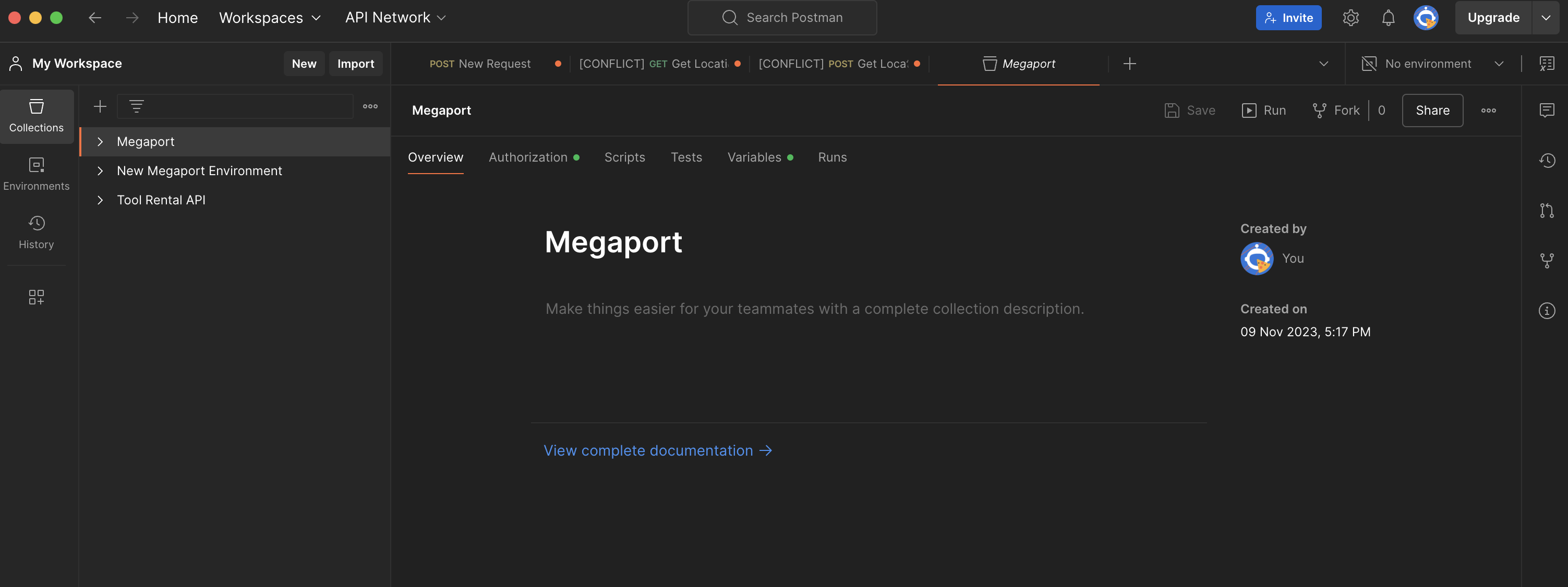Open the Authorization tab
Image resolution: width=1568 pixels, height=587 pixels.
click(534, 157)
